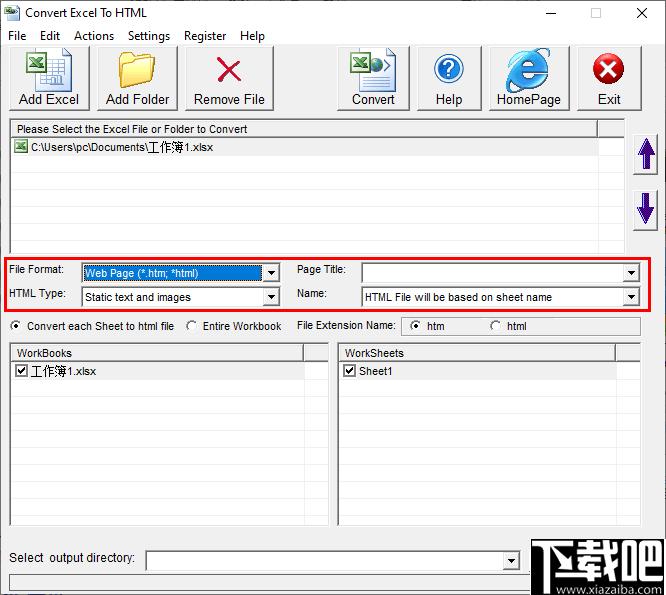
Task: Expand the Name dropdown
Action: [631, 297]
